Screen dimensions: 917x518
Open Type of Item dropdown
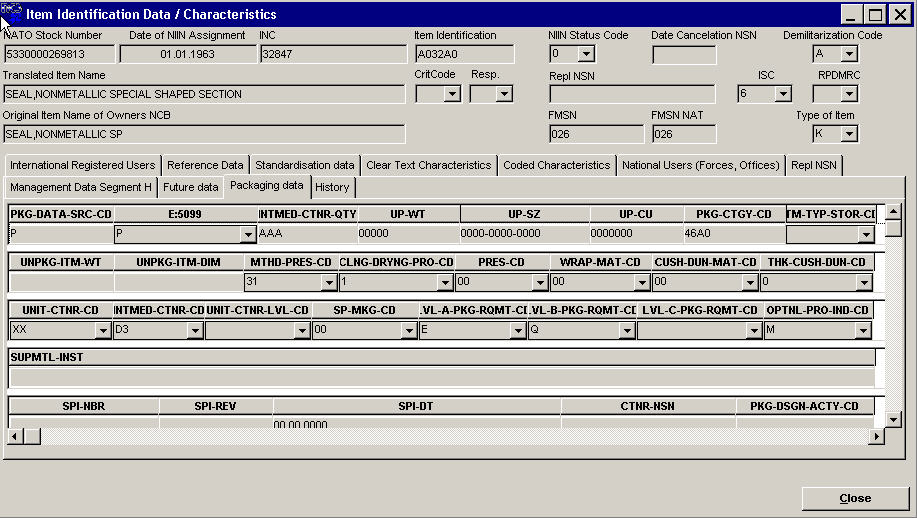pyautogui.click(x=849, y=134)
